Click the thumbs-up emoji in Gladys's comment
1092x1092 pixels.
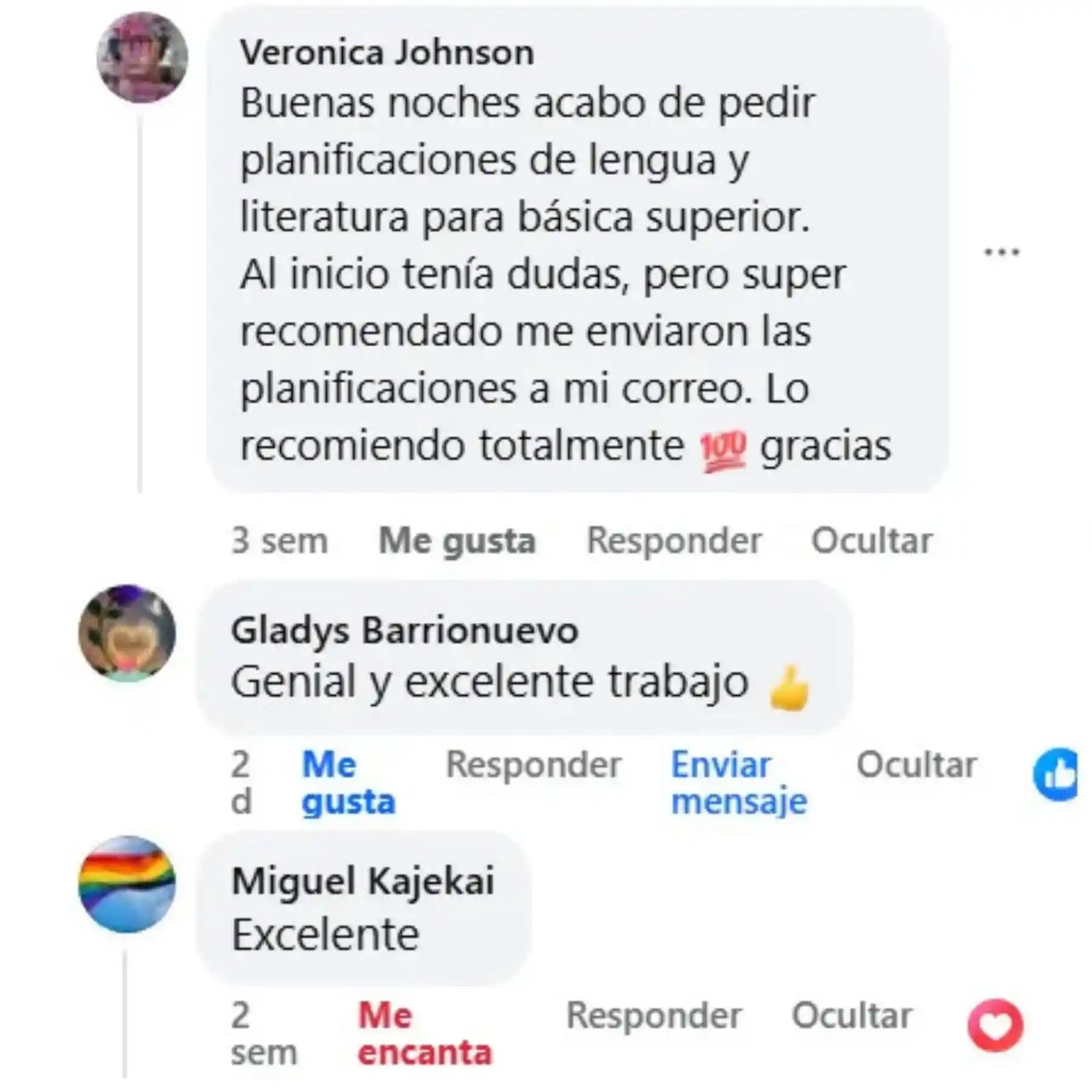coord(789,688)
